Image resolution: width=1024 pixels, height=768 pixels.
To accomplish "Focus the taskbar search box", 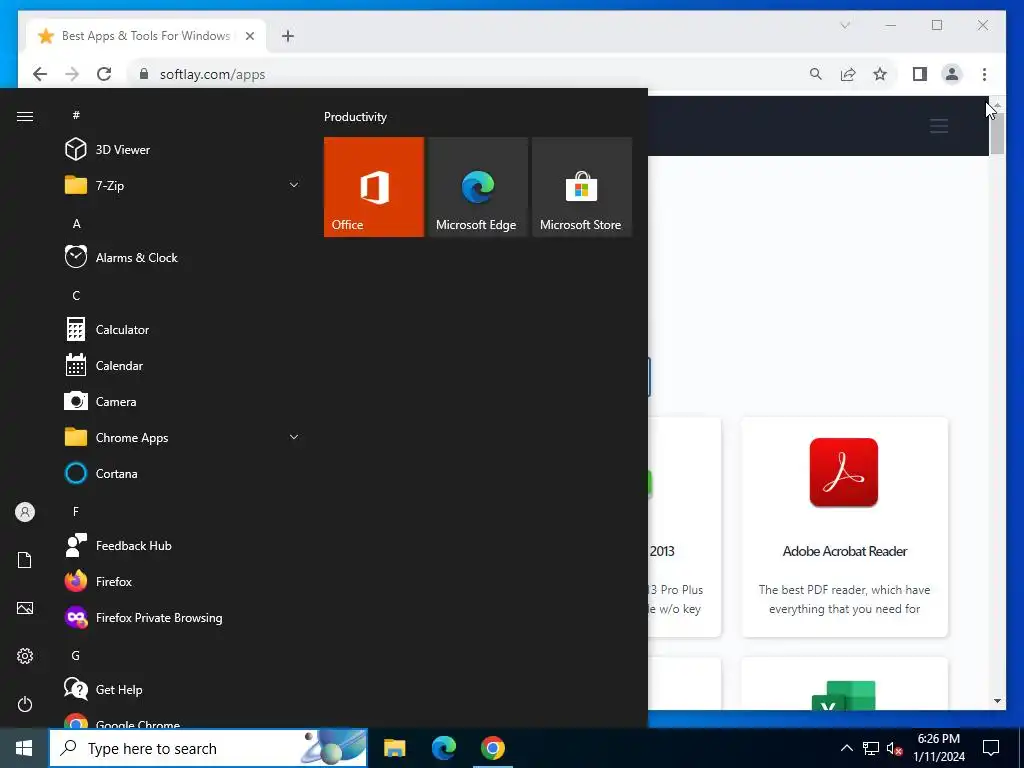I will click(x=208, y=748).
